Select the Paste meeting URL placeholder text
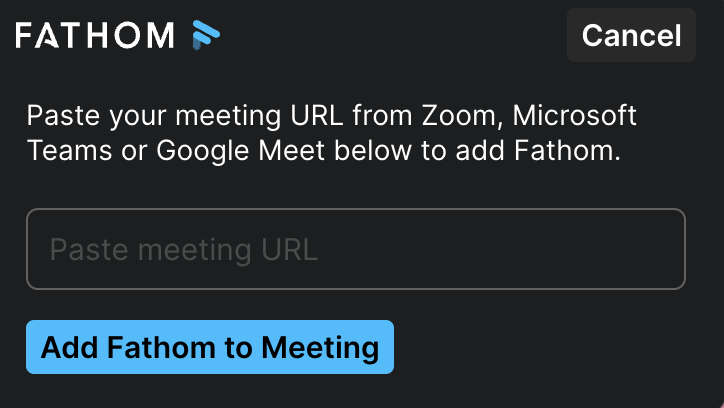This screenshot has height=408, width=724. [184, 249]
